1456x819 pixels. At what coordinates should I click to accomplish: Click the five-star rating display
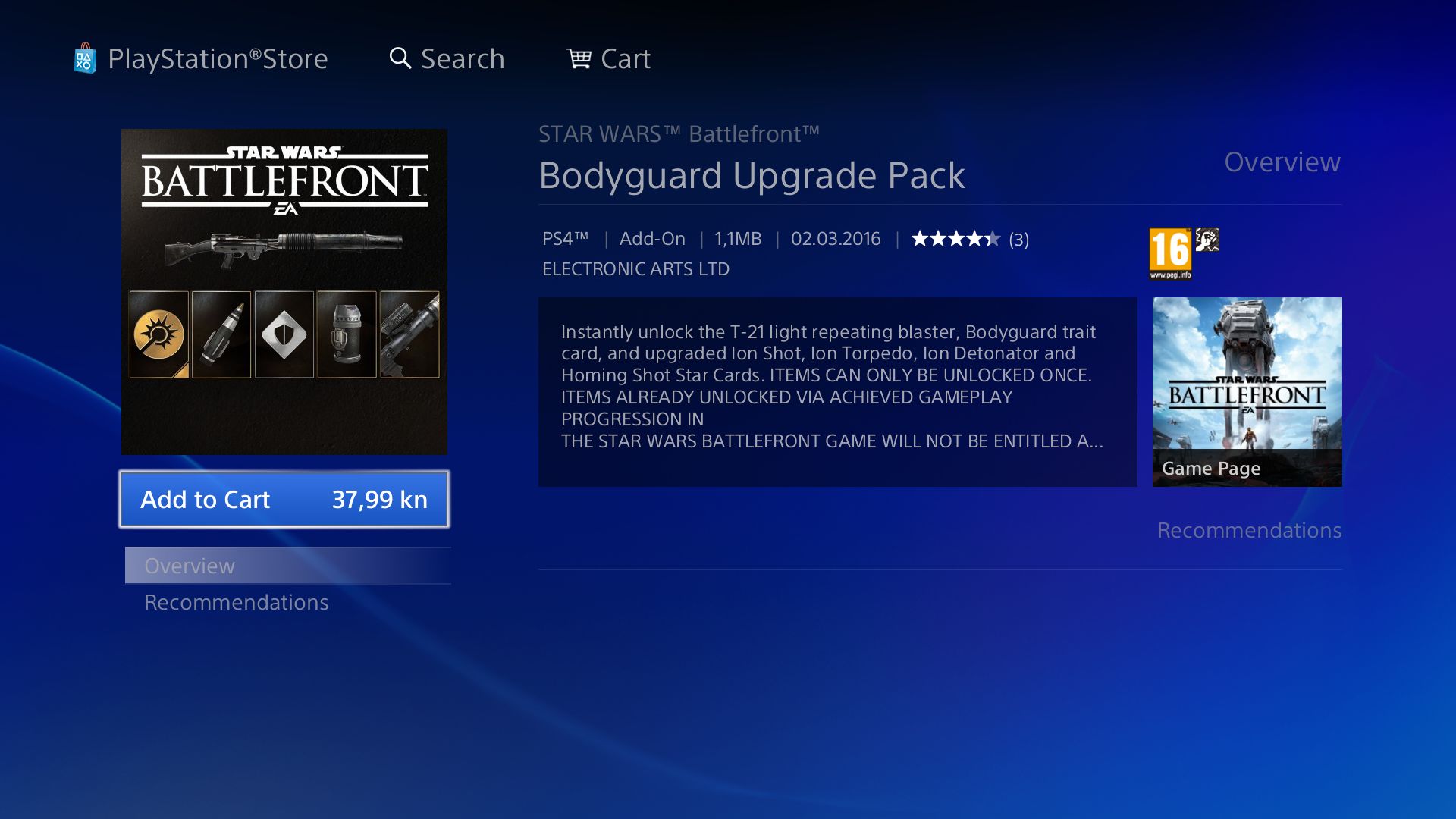click(955, 239)
